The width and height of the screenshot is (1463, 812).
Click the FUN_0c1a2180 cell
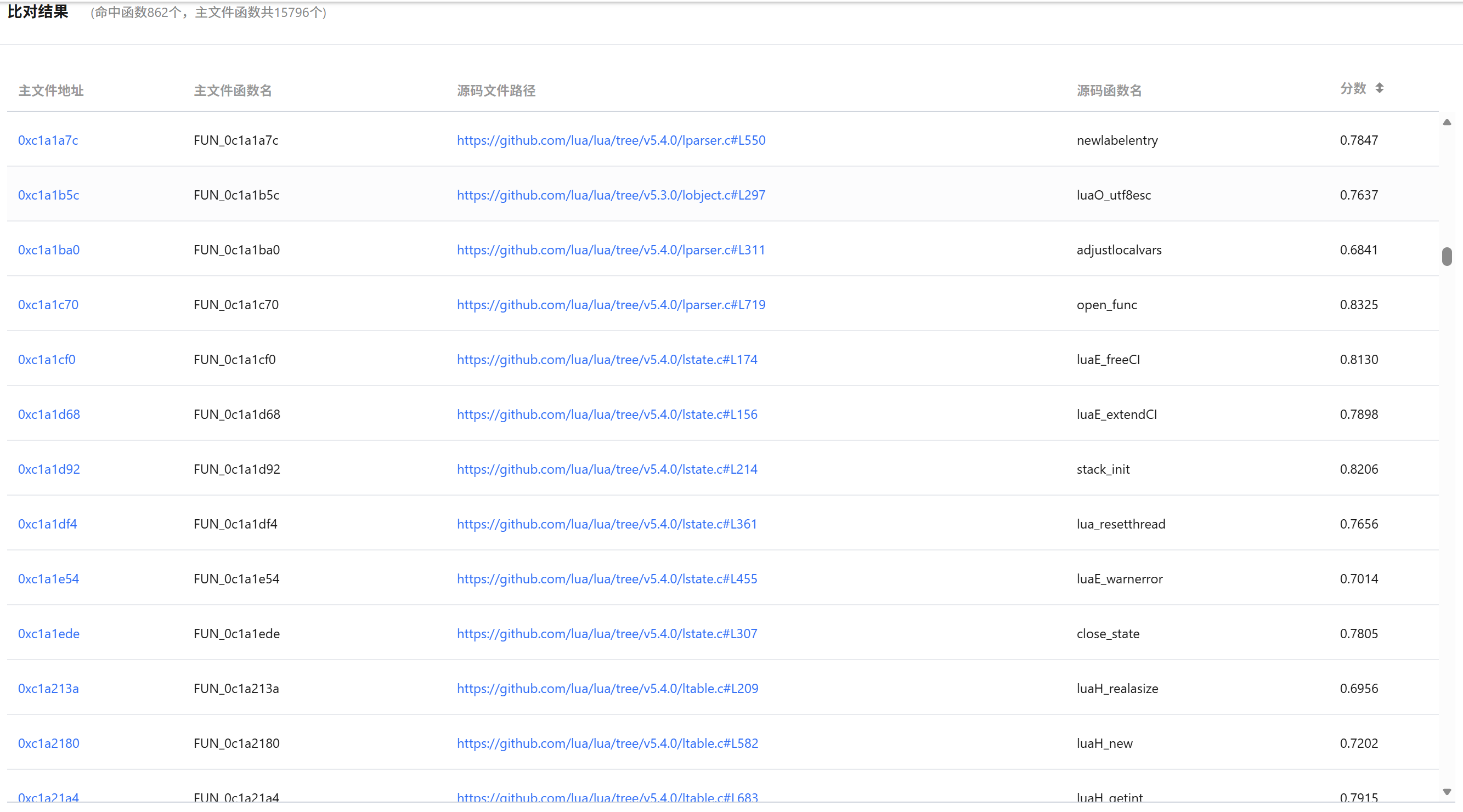pyautogui.click(x=237, y=743)
